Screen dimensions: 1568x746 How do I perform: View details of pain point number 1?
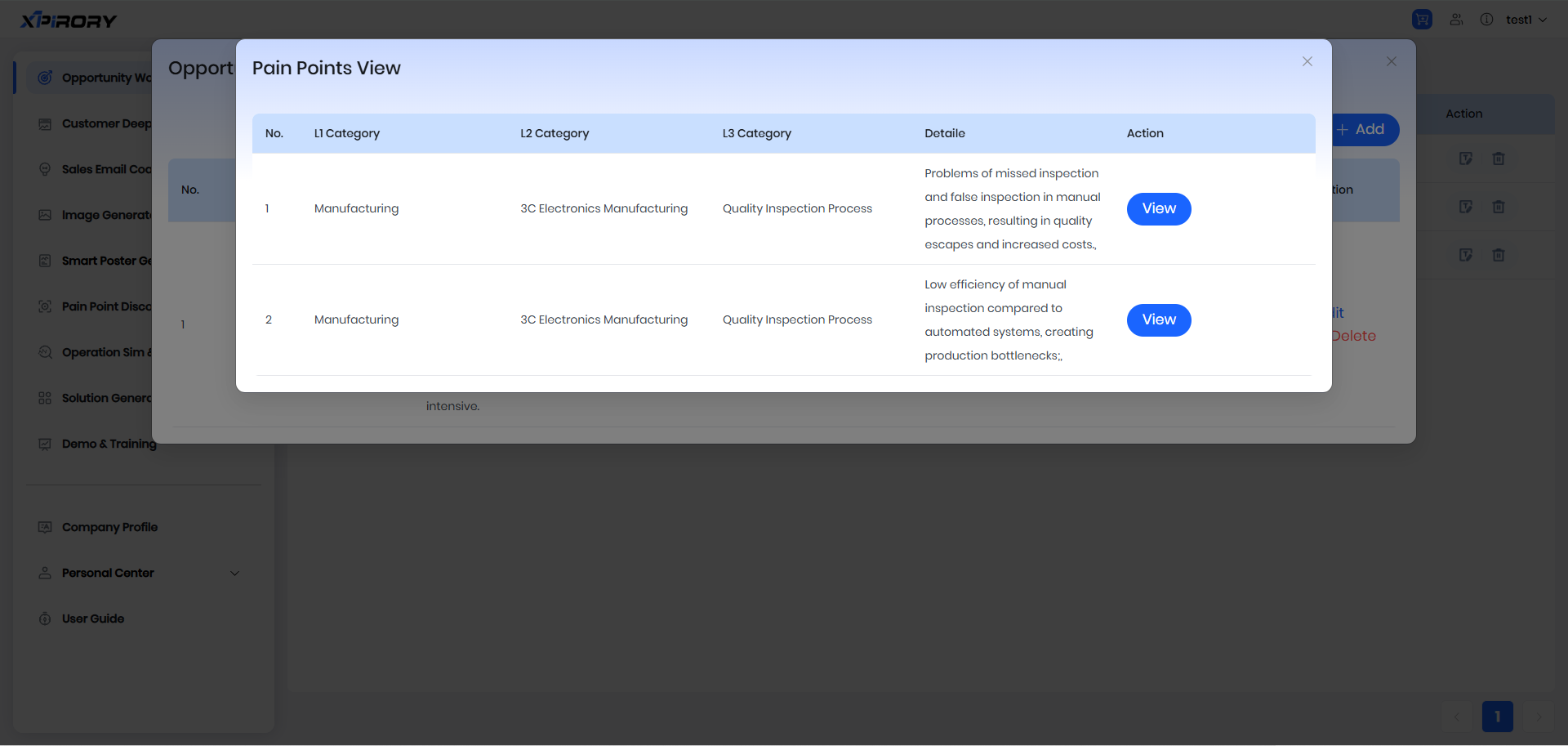point(1158,209)
